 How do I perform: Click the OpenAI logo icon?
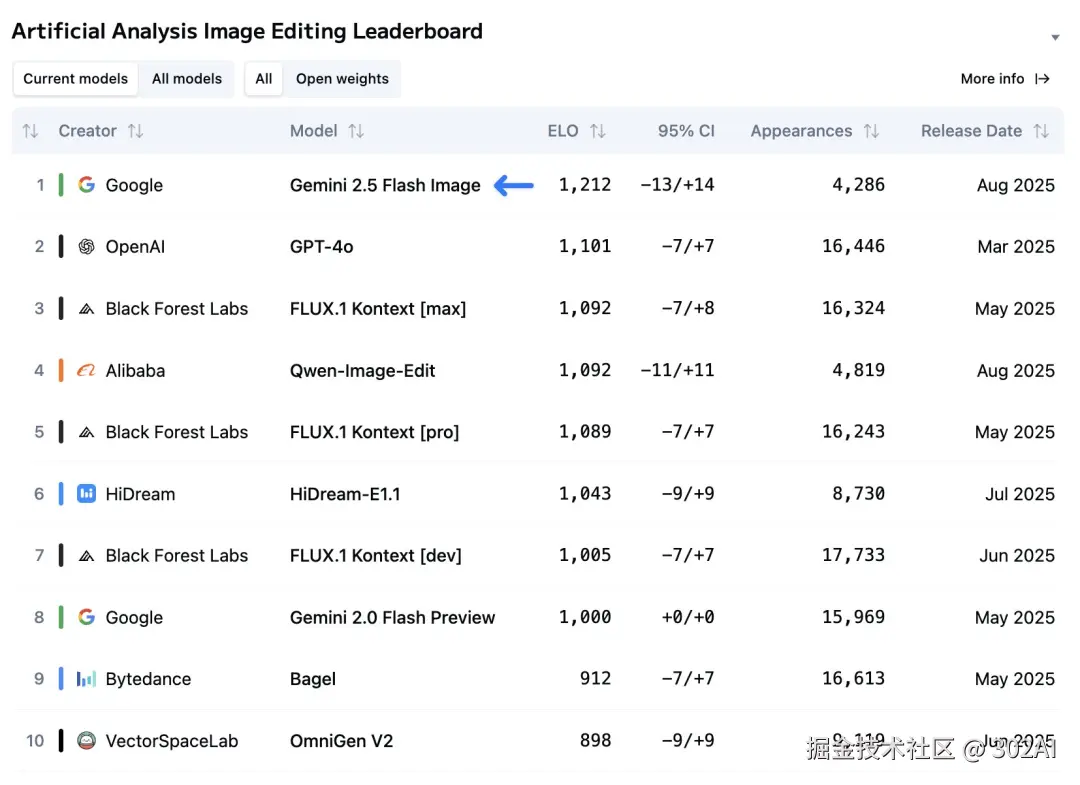point(86,247)
